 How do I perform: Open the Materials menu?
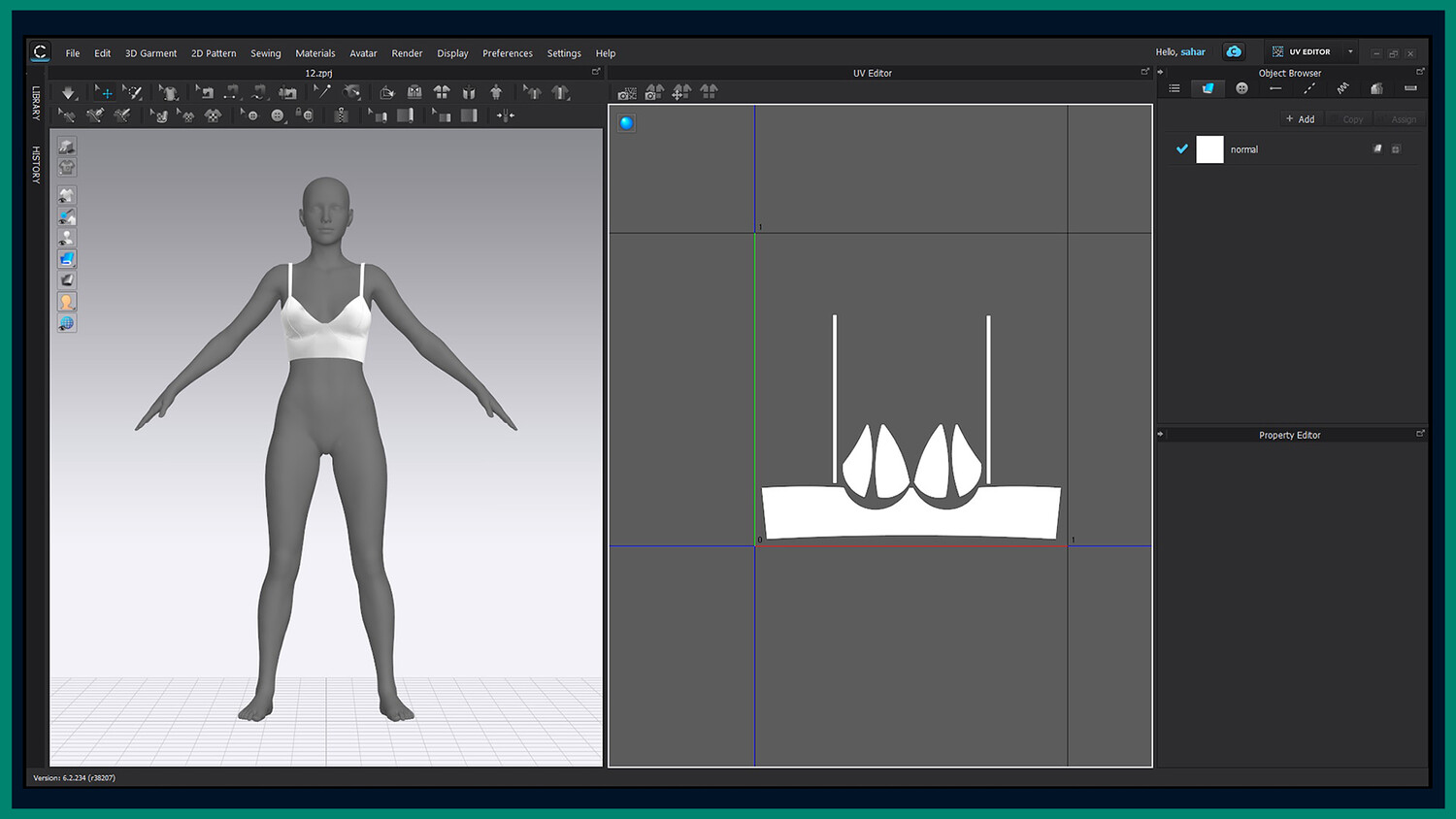tap(314, 53)
